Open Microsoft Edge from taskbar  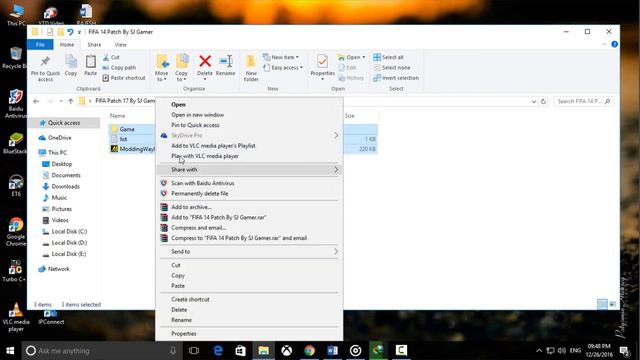click(x=218, y=351)
